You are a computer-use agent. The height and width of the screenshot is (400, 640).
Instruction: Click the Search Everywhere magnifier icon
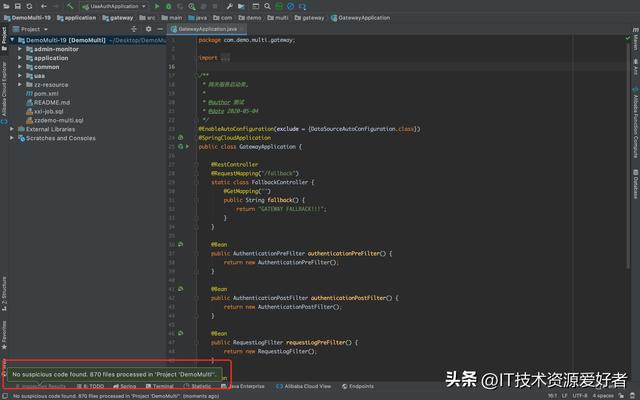pos(267,6)
